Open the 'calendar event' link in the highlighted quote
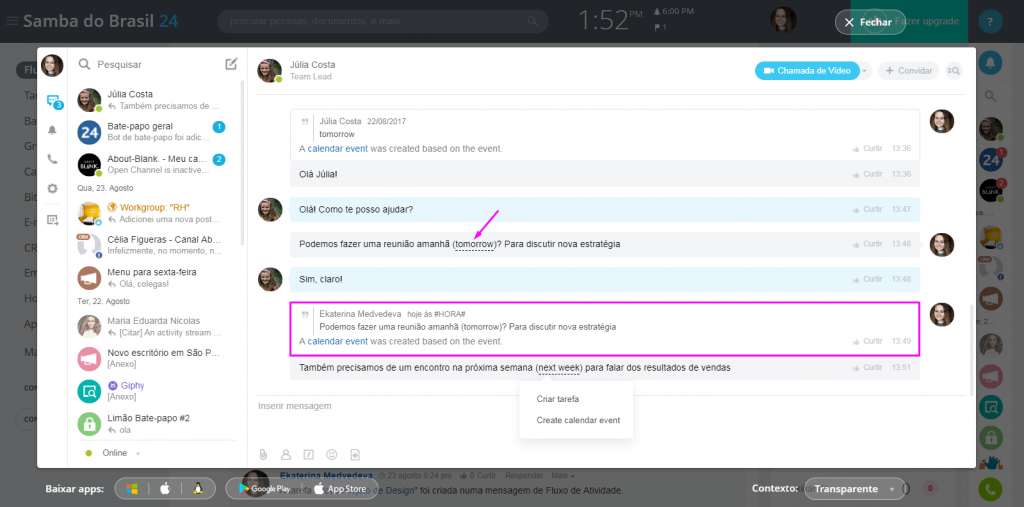Image resolution: width=1024 pixels, height=507 pixels. click(338, 341)
